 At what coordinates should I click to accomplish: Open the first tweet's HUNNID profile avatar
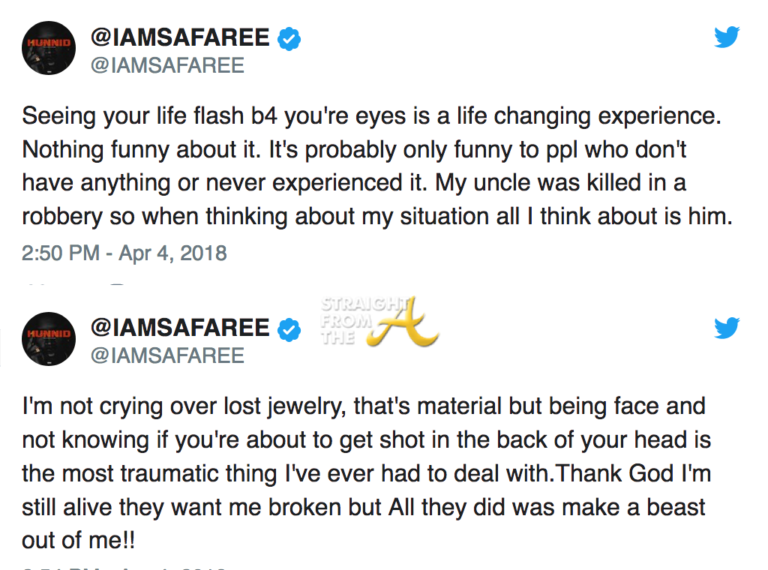pyautogui.click(x=47, y=50)
